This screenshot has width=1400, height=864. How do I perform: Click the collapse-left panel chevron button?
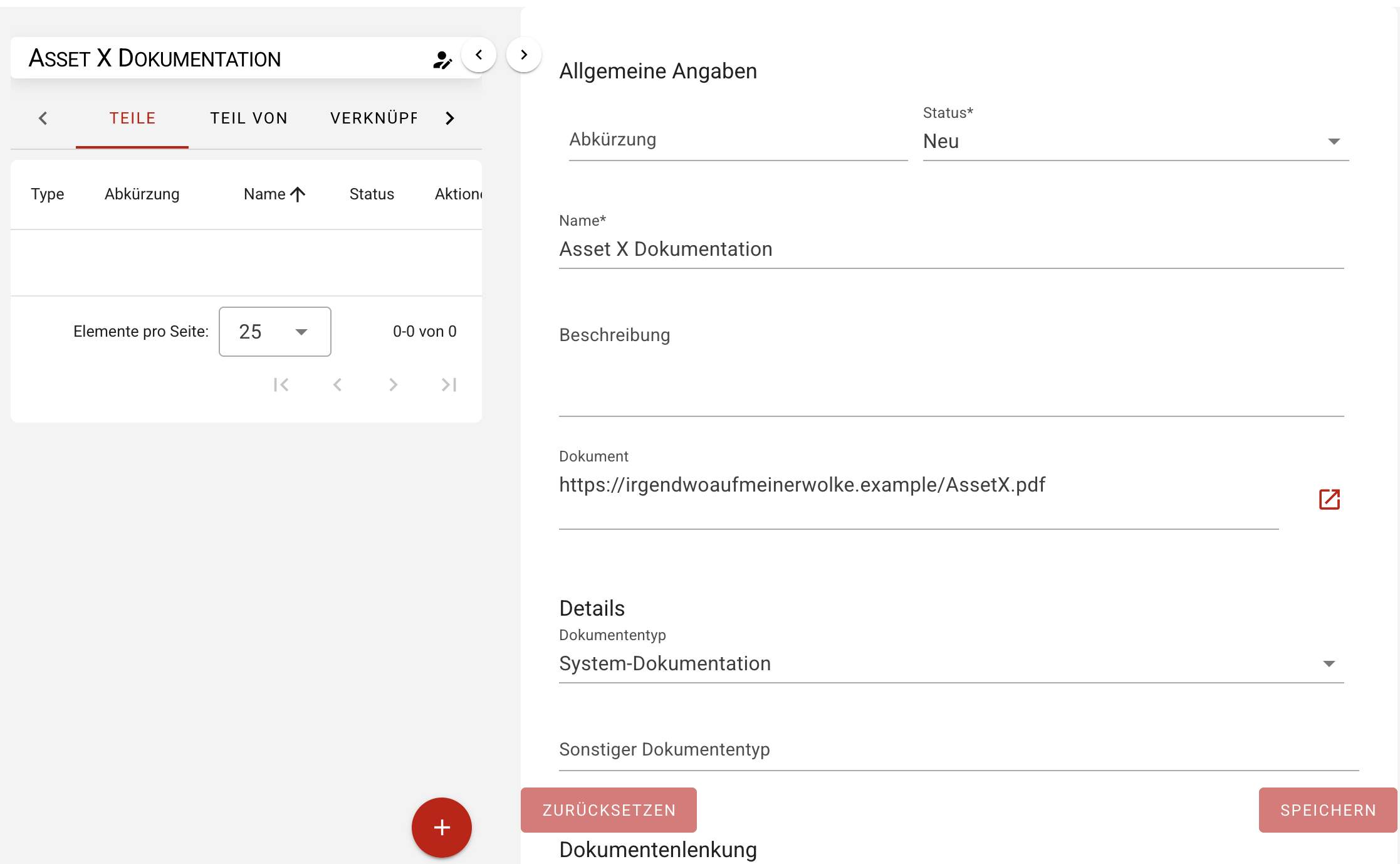click(479, 55)
